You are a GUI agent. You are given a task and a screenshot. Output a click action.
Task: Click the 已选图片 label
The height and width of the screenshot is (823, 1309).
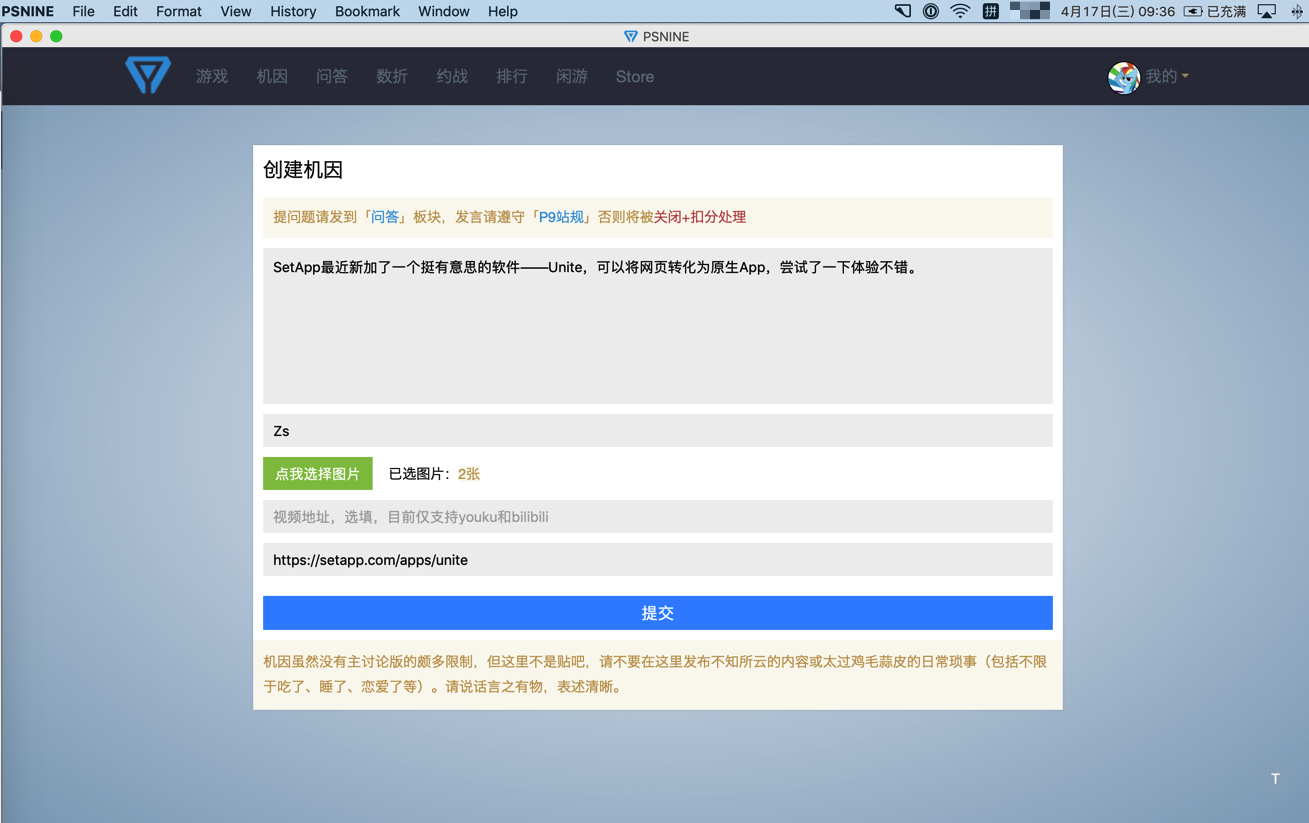click(x=421, y=474)
